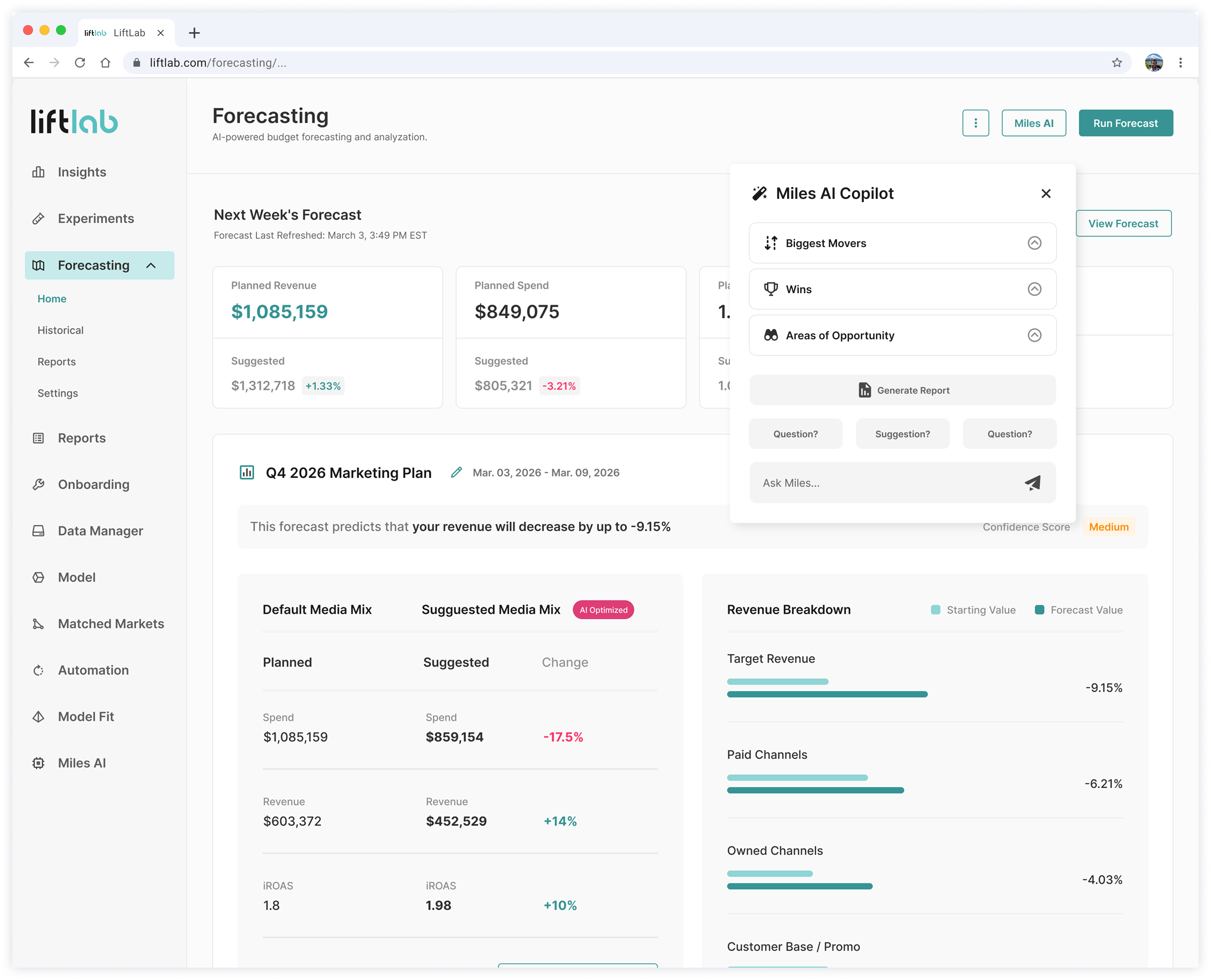Click the Forecast Value legend swatch
Screen dimensions: 1211x980
[1039, 610]
